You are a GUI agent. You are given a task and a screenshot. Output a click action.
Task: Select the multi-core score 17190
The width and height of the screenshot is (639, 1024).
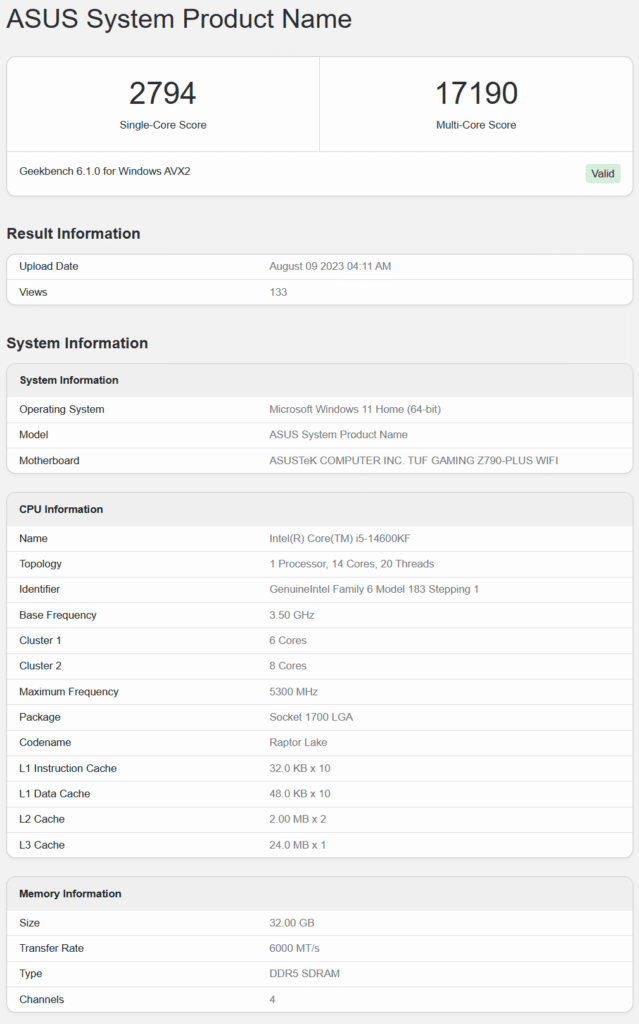(476, 93)
